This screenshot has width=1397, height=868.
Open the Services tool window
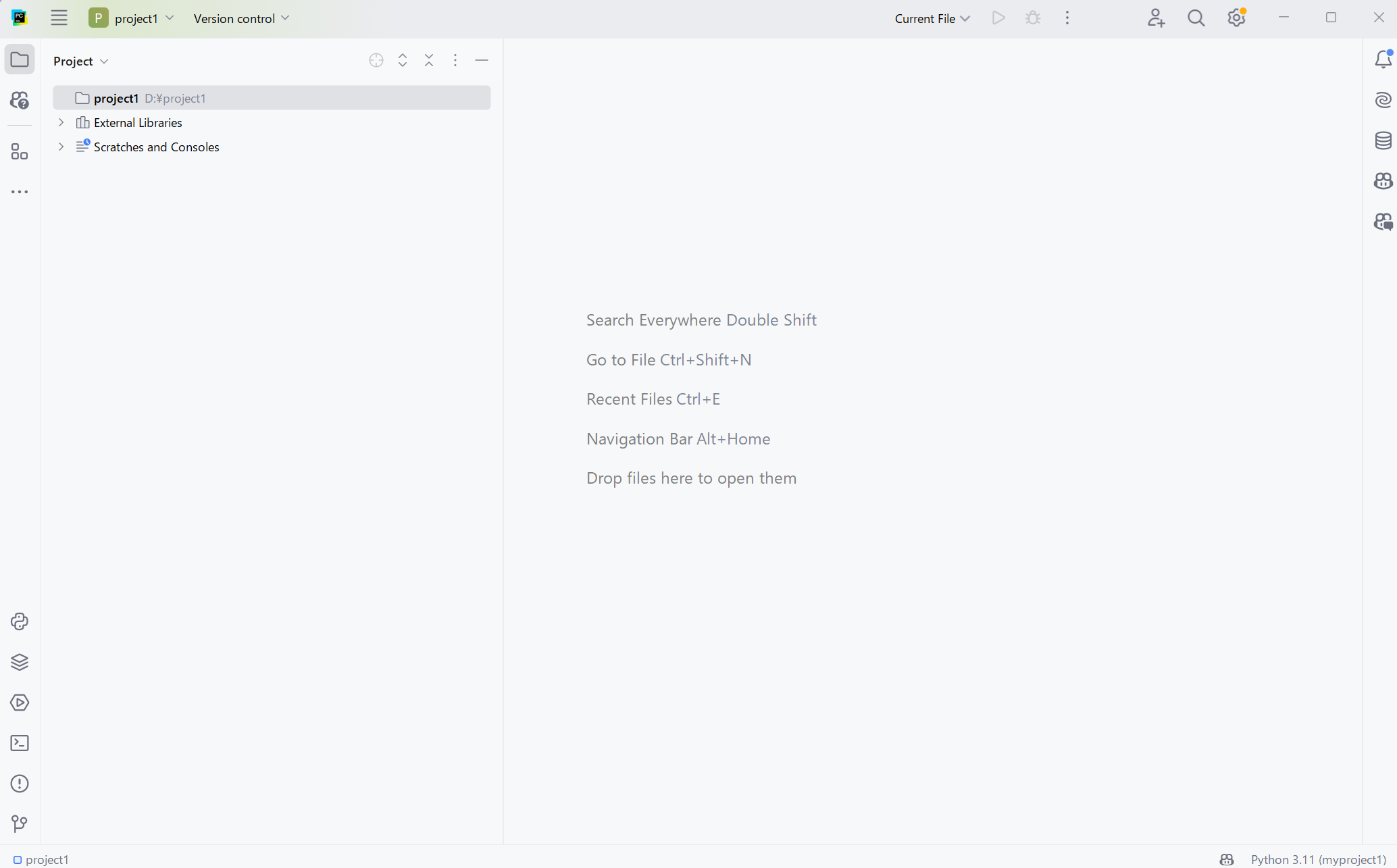point(20,703)
